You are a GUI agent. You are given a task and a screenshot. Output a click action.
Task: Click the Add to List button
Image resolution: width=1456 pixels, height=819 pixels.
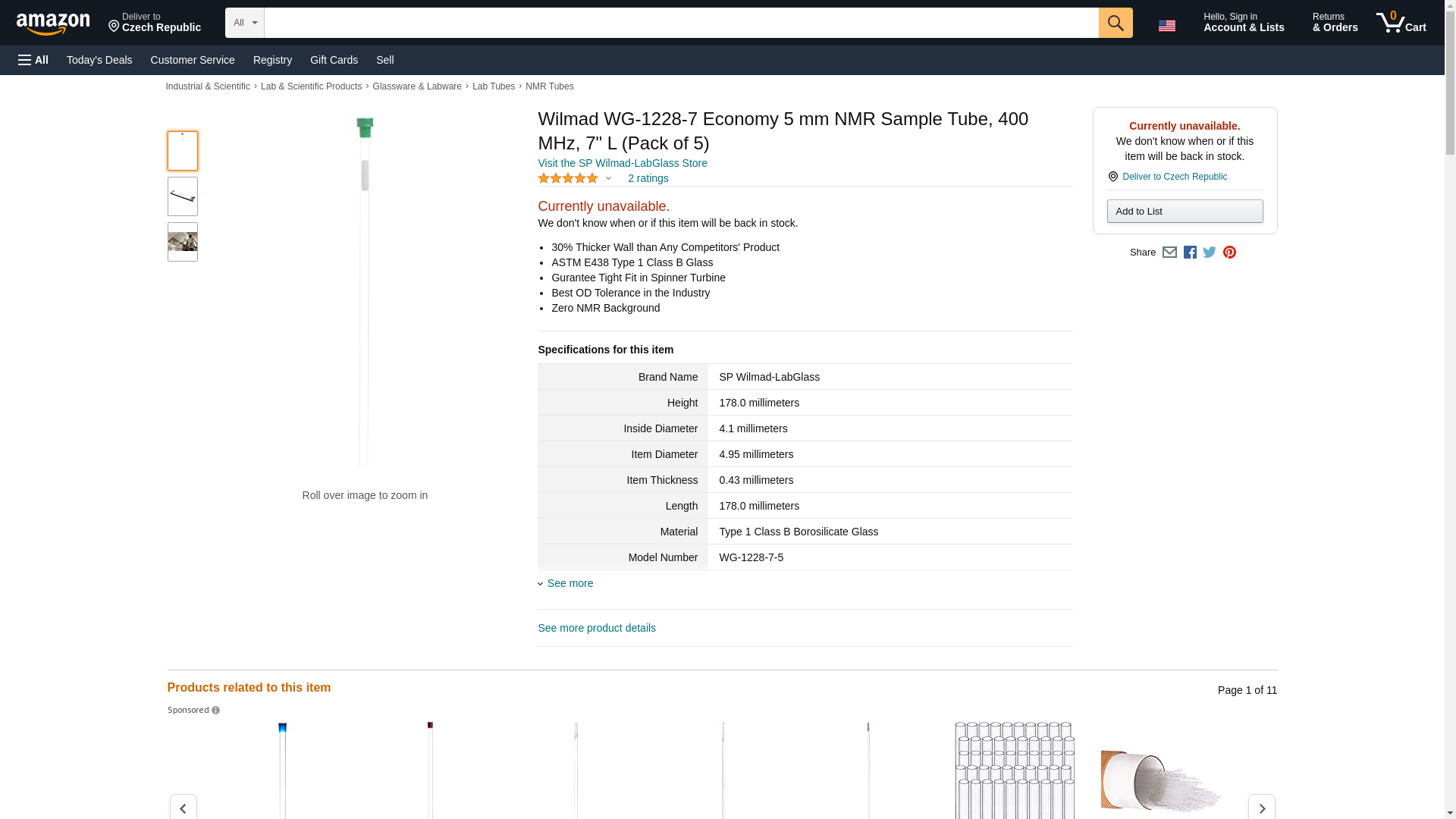click(x=1184, y=212)
